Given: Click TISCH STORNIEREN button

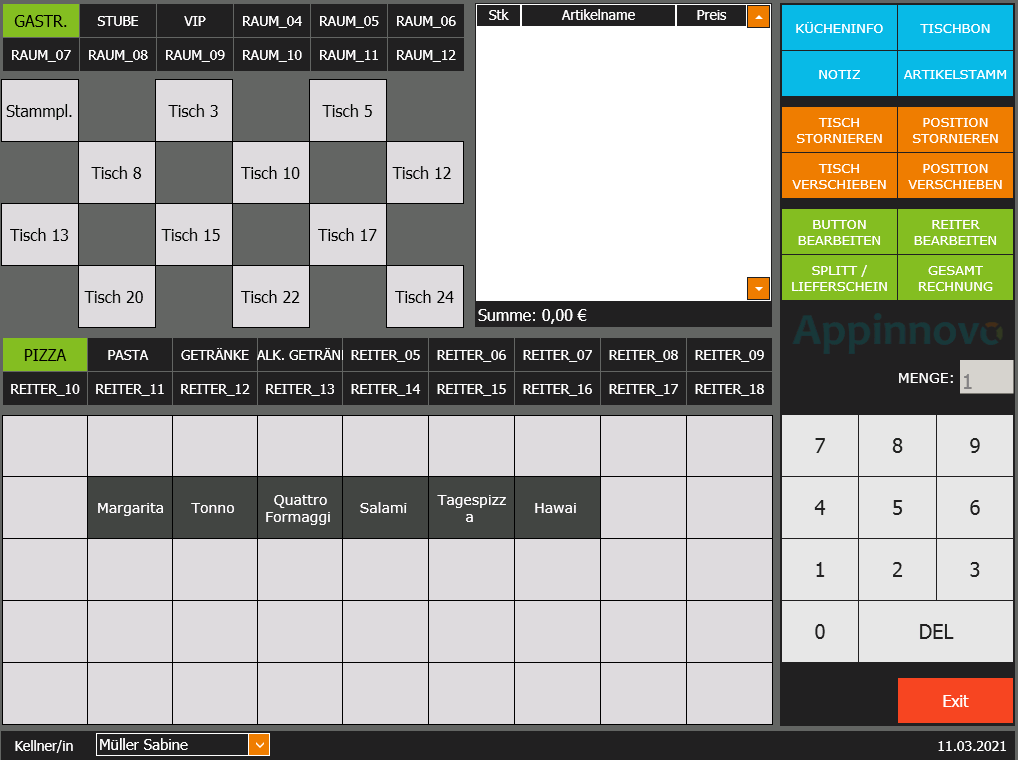Looking at the screenshot, I should pos(839,130).
